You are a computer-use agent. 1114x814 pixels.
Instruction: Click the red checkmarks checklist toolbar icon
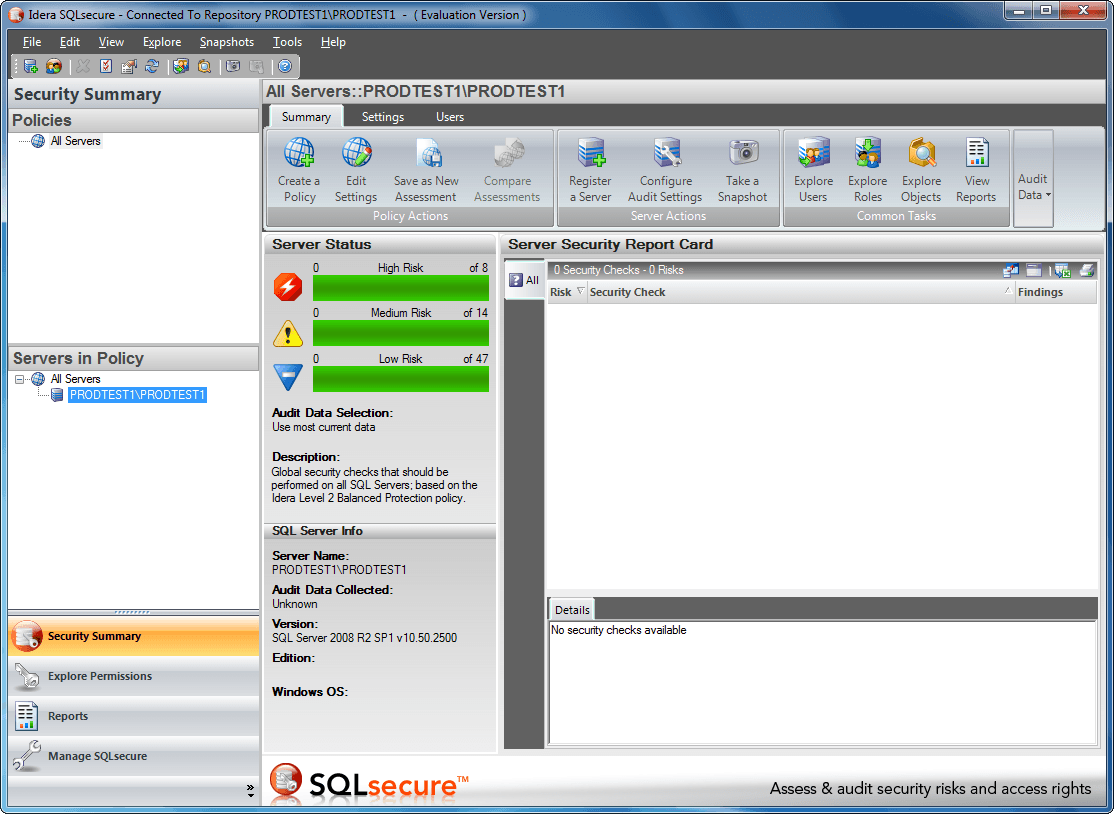tap(106, 67)
